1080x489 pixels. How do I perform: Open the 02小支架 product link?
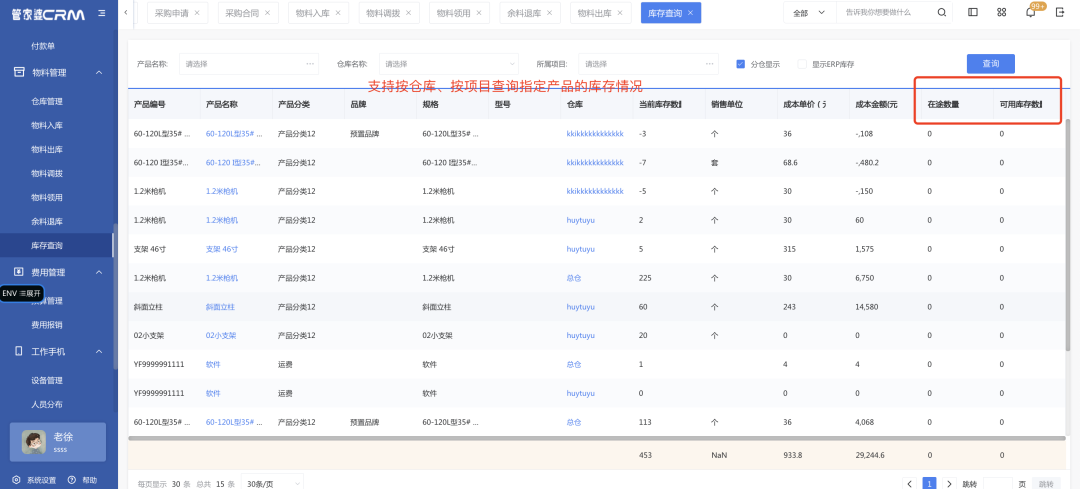pyautogui.click(x=221, y=335)
